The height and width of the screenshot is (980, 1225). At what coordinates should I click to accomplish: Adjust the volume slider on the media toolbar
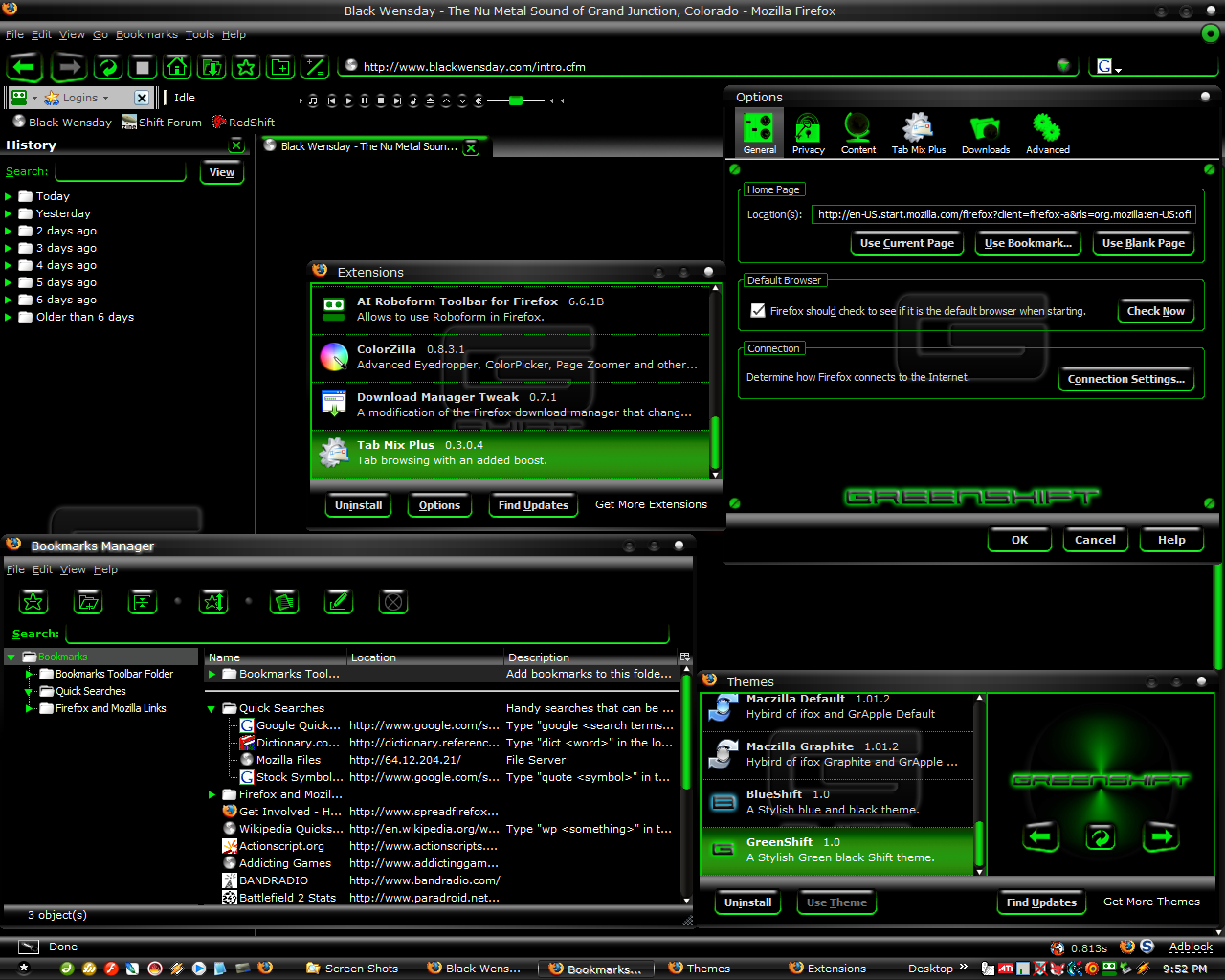[516, 100]
